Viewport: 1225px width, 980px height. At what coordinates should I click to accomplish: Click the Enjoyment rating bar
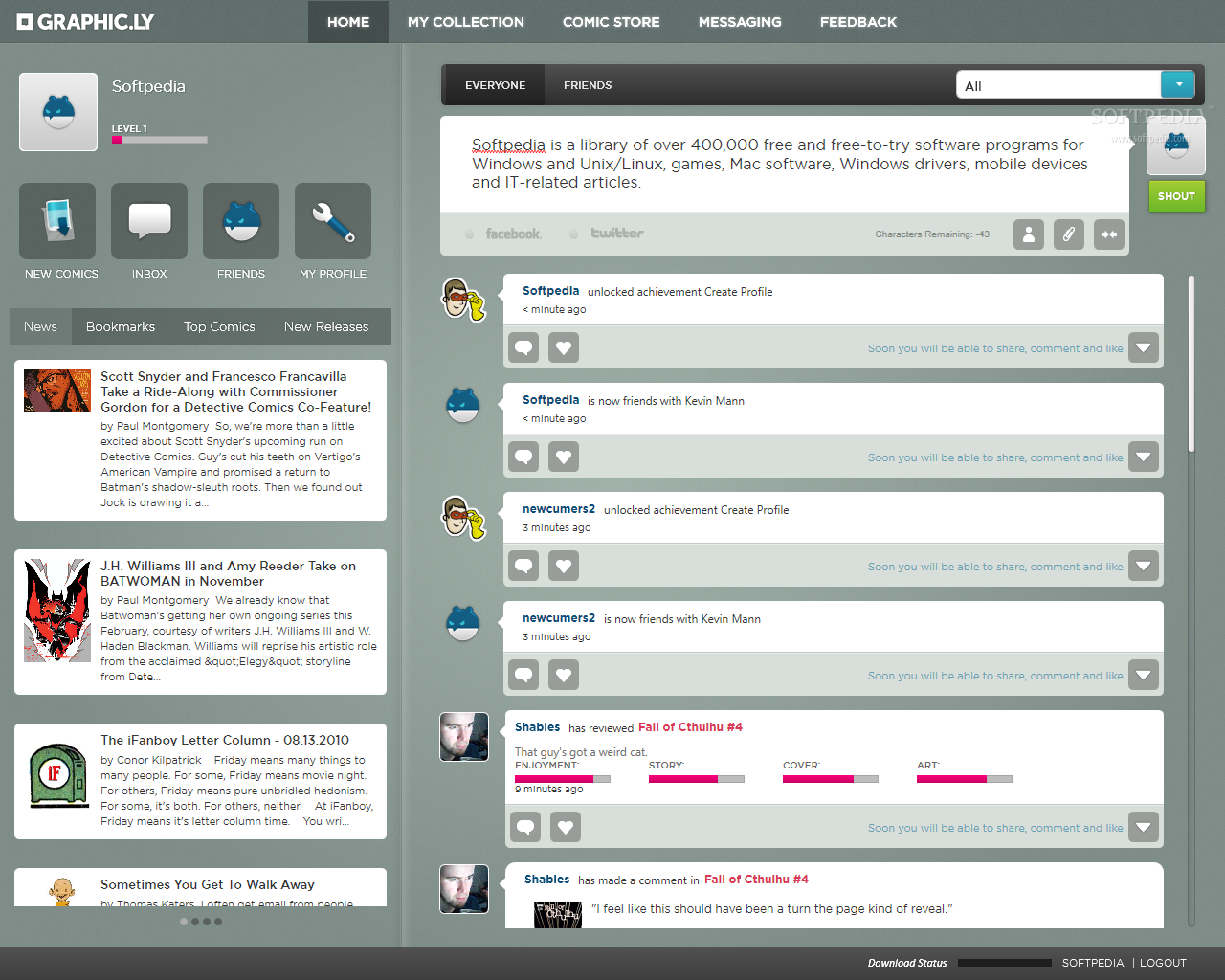(x=563, y=779)
